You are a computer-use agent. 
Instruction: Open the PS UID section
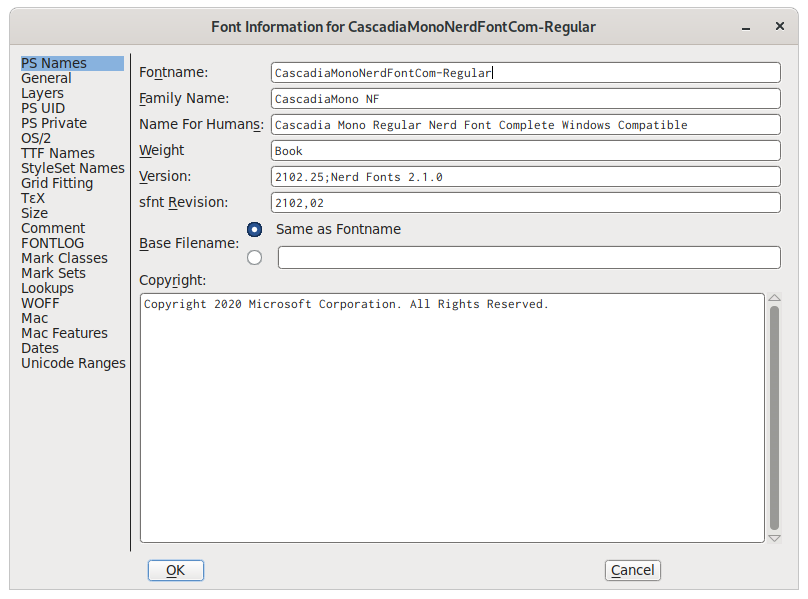[43, 108]
